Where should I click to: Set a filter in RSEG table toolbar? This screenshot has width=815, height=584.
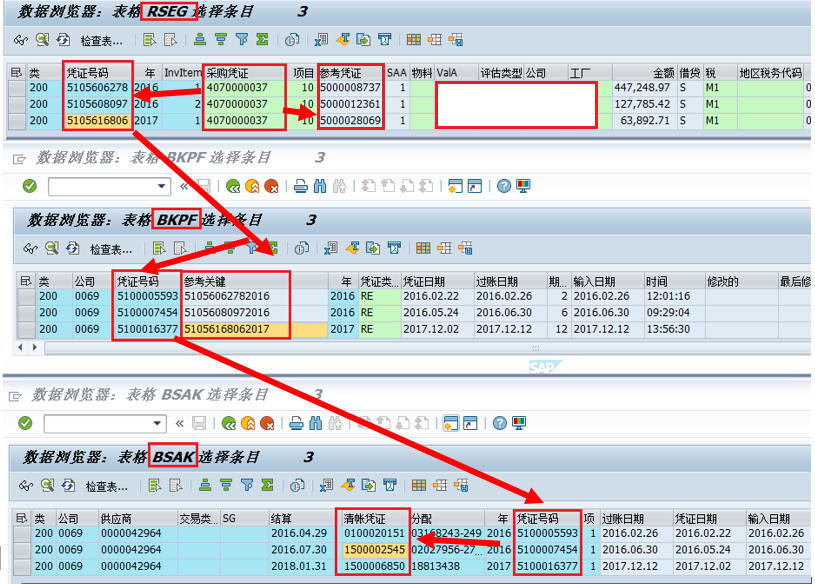pos(242,40)
